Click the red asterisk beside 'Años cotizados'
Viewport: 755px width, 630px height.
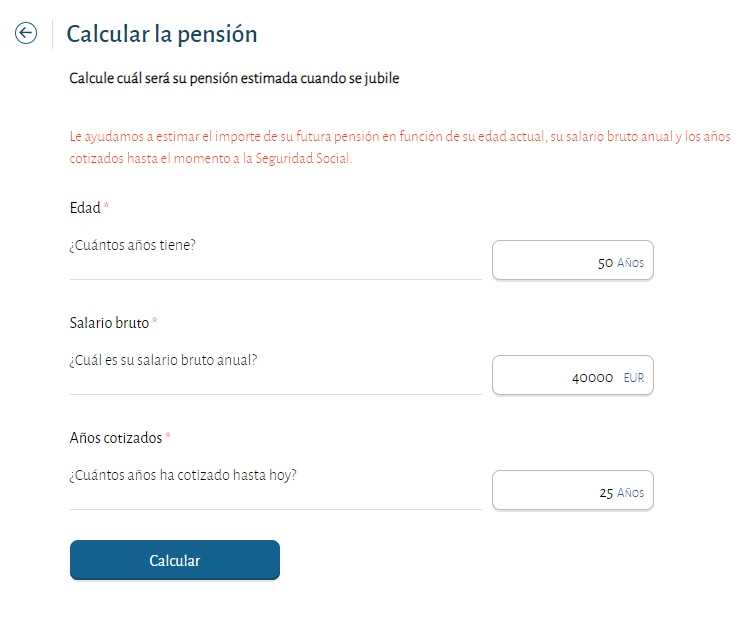(x=168, y=437)
